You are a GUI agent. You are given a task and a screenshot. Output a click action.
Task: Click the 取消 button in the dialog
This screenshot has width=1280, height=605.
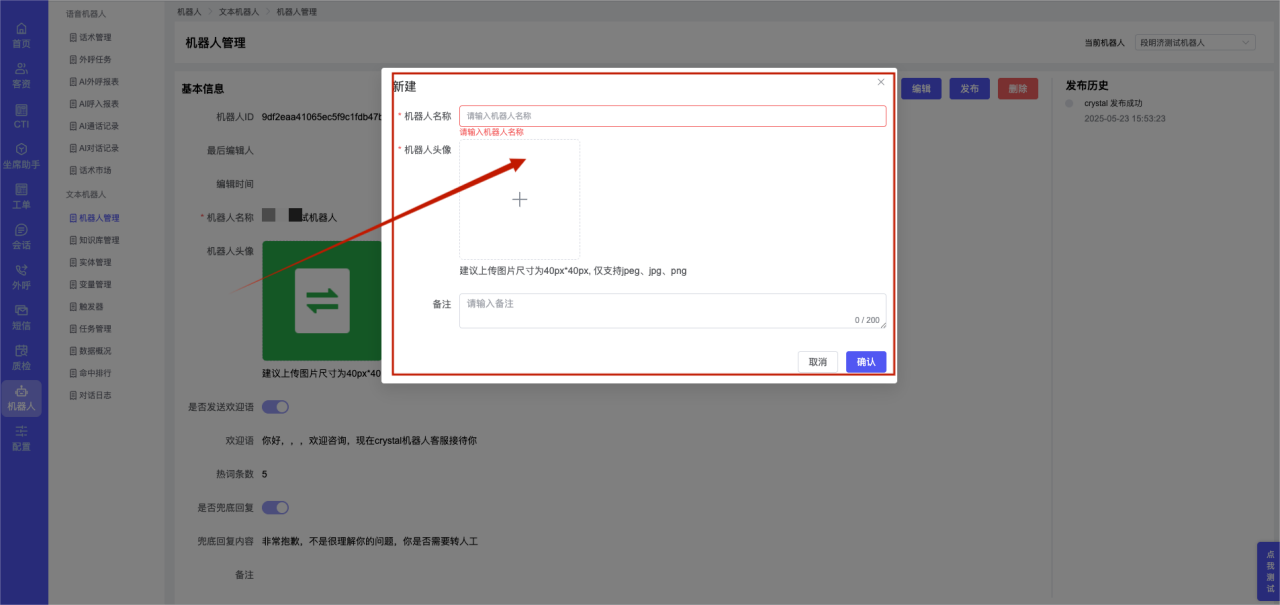coord(817,362)
